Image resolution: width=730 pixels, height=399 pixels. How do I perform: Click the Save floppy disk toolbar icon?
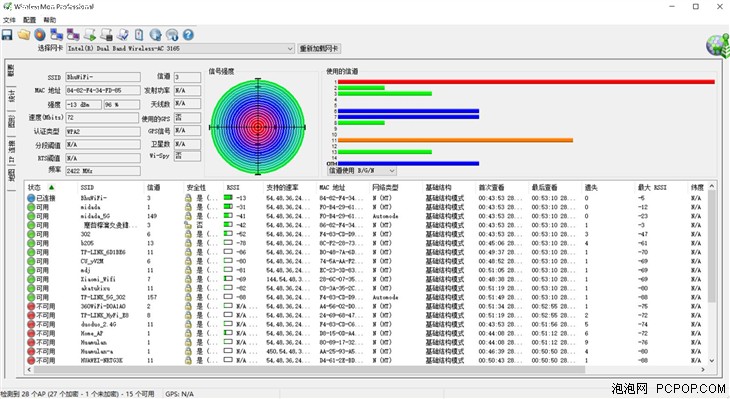(7, 34)
